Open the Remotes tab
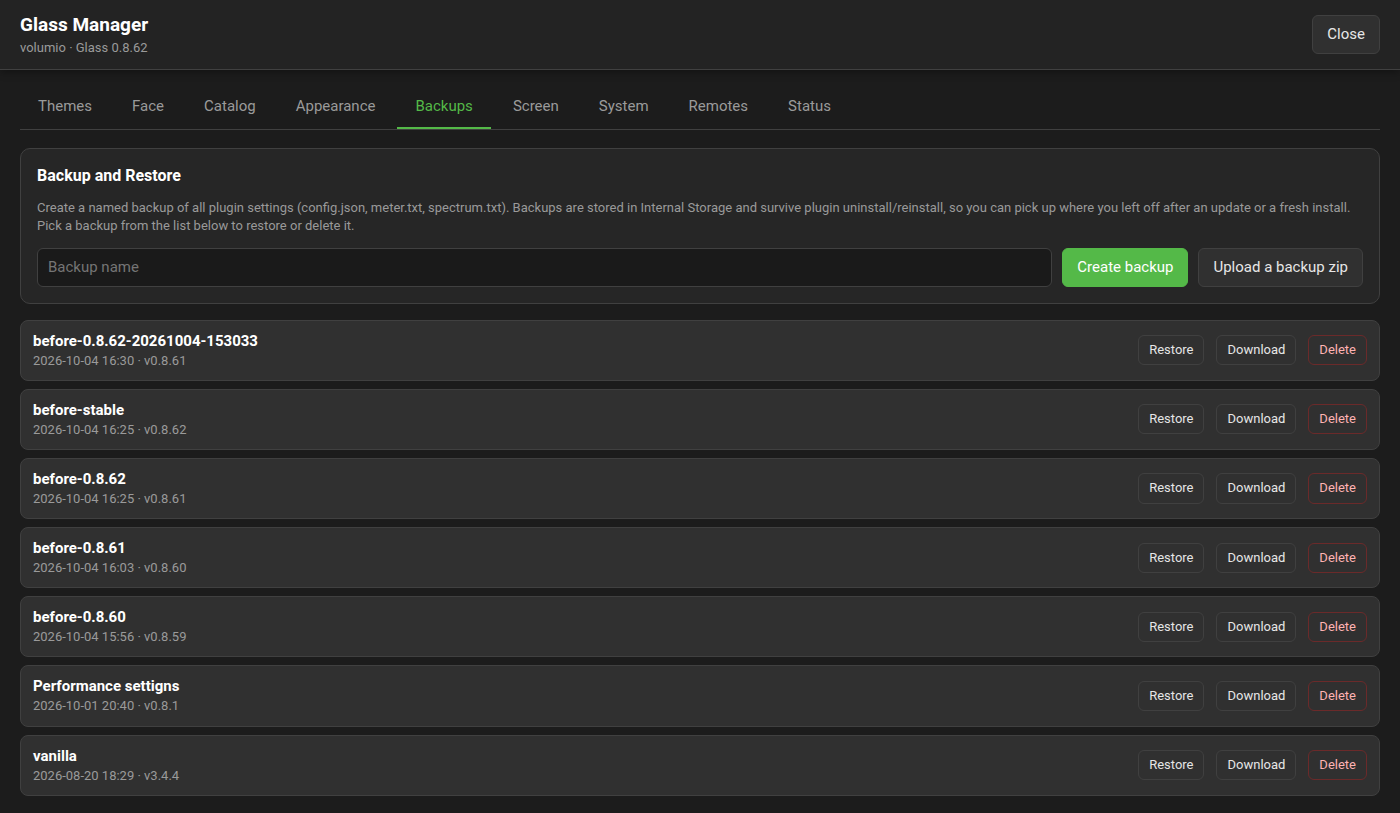Viewport: 1400px width, 813px height. (718, 106)
